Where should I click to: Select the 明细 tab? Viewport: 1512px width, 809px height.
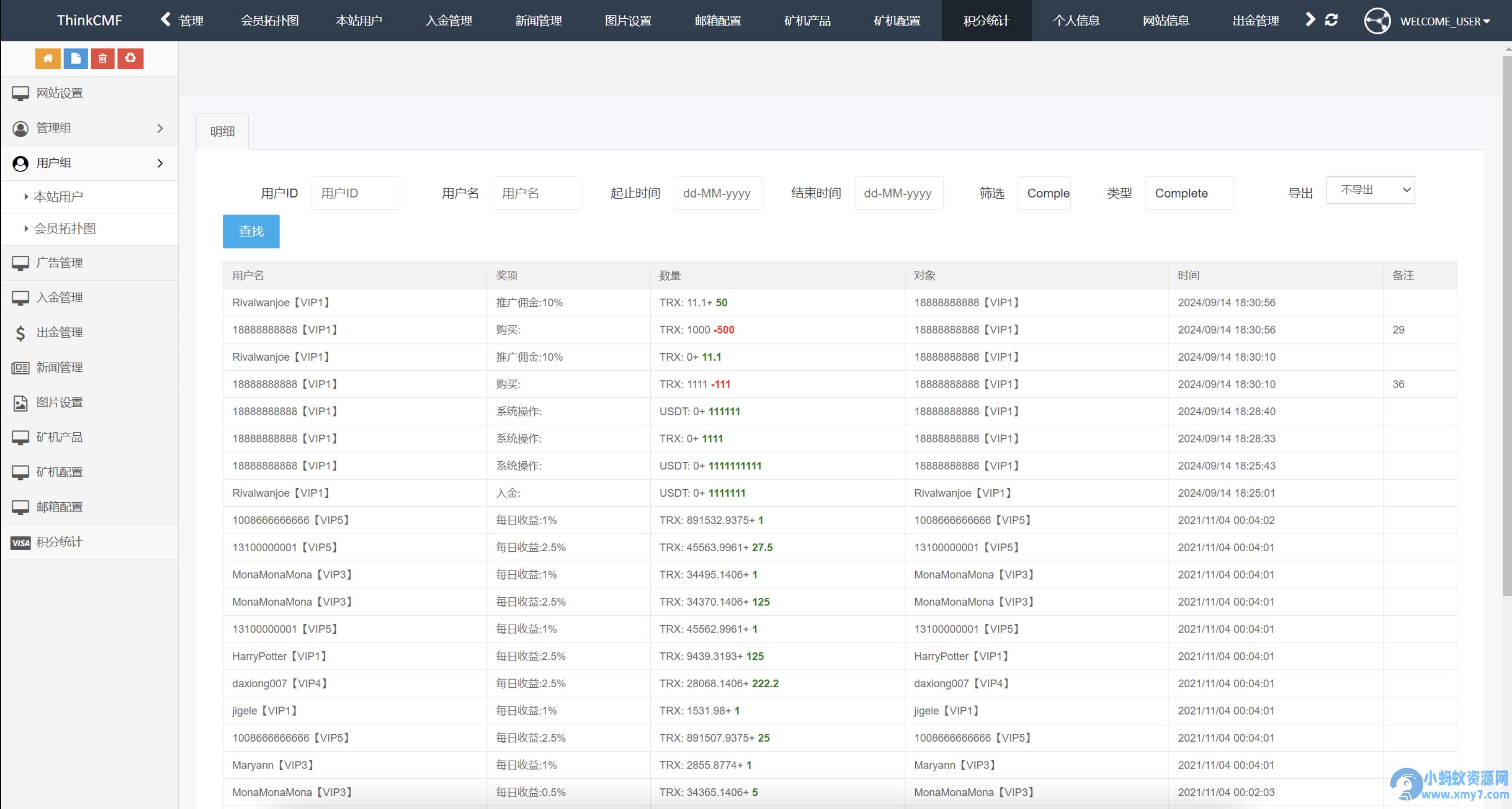[x=222, y=131]
